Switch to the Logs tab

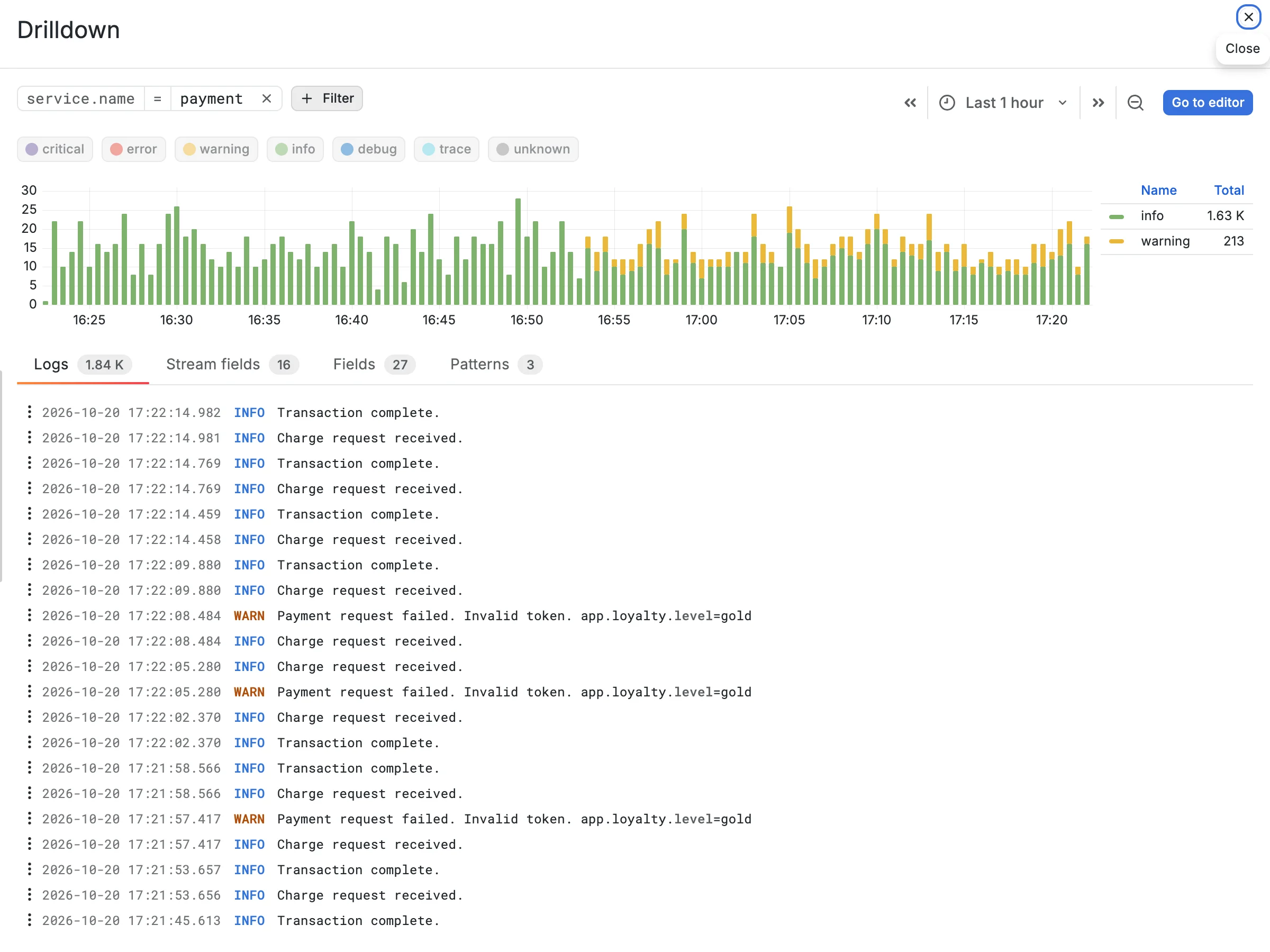83,365
